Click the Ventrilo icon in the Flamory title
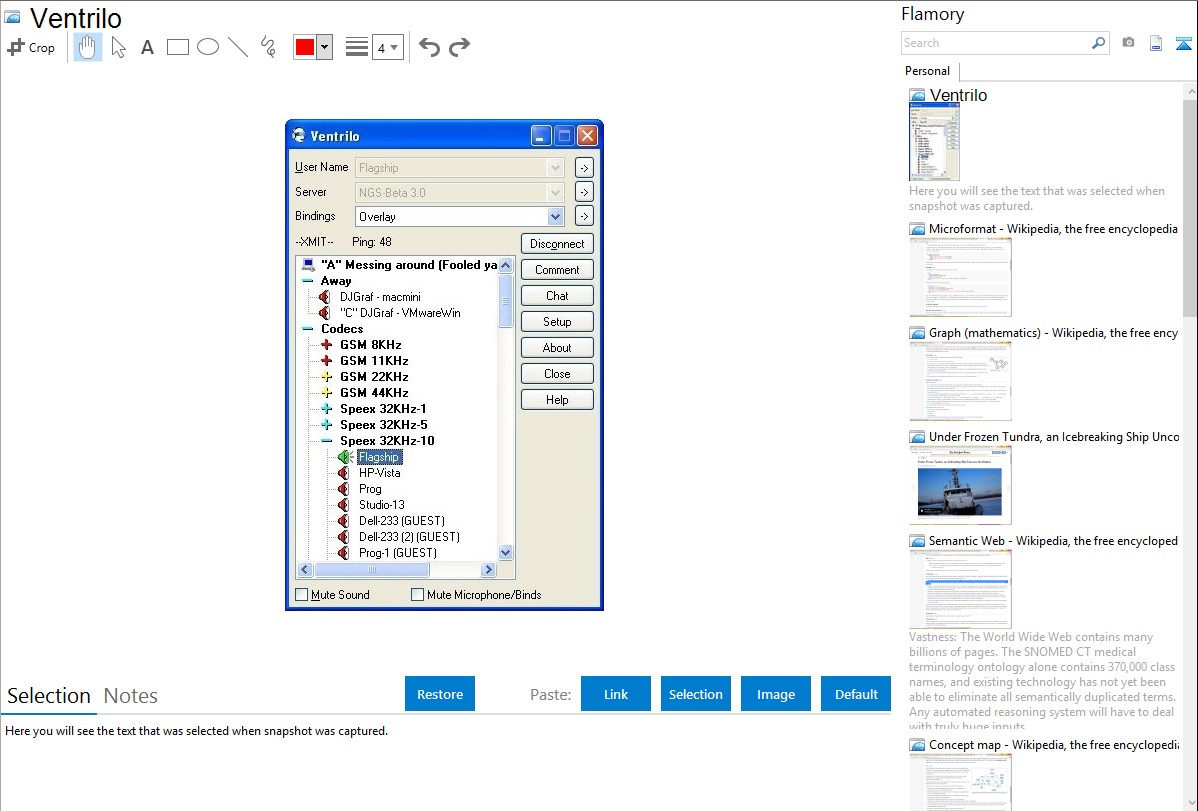1198x811 pixels. coord(12,17)
